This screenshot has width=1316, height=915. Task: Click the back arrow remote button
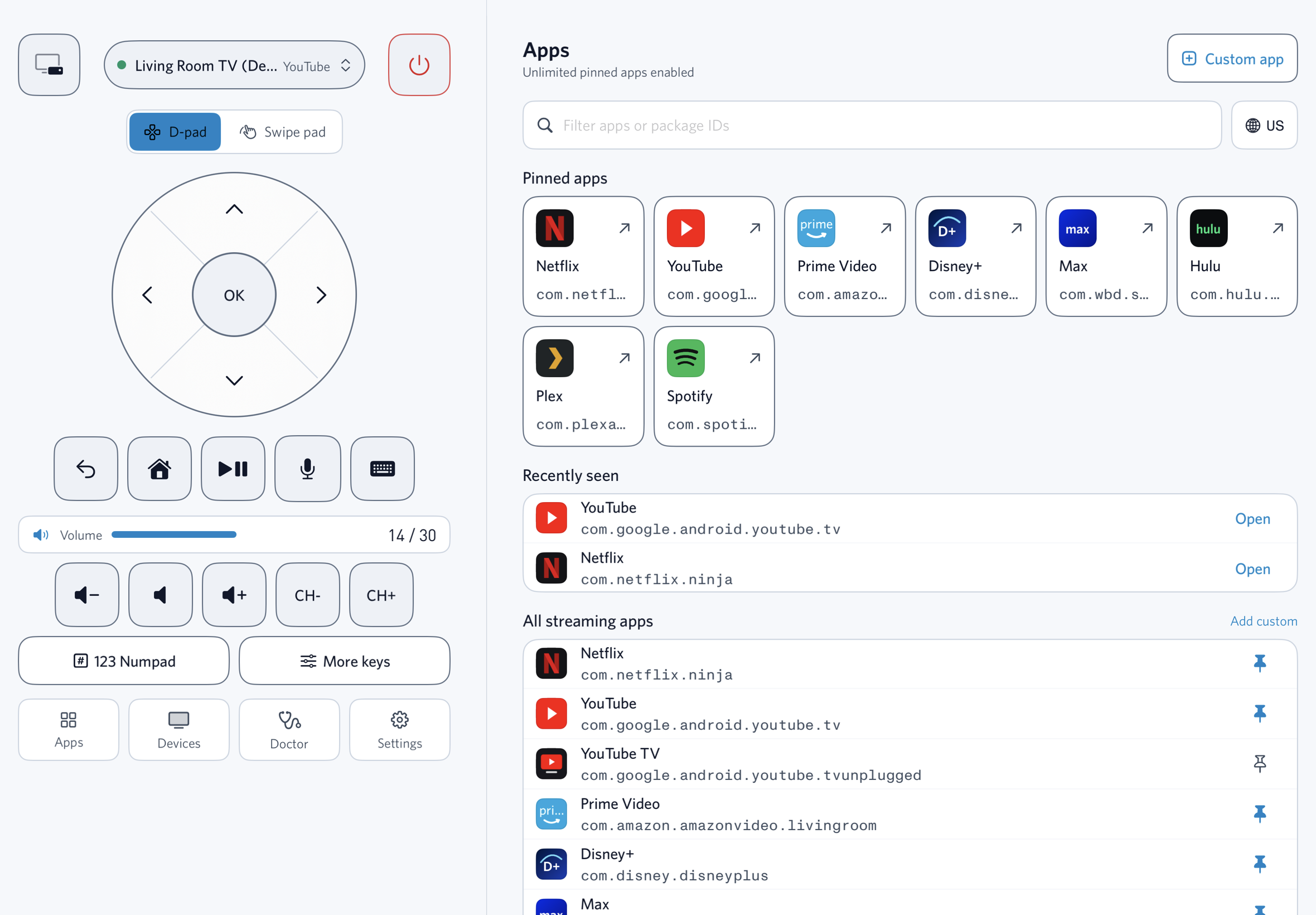(x=86, y=469)
